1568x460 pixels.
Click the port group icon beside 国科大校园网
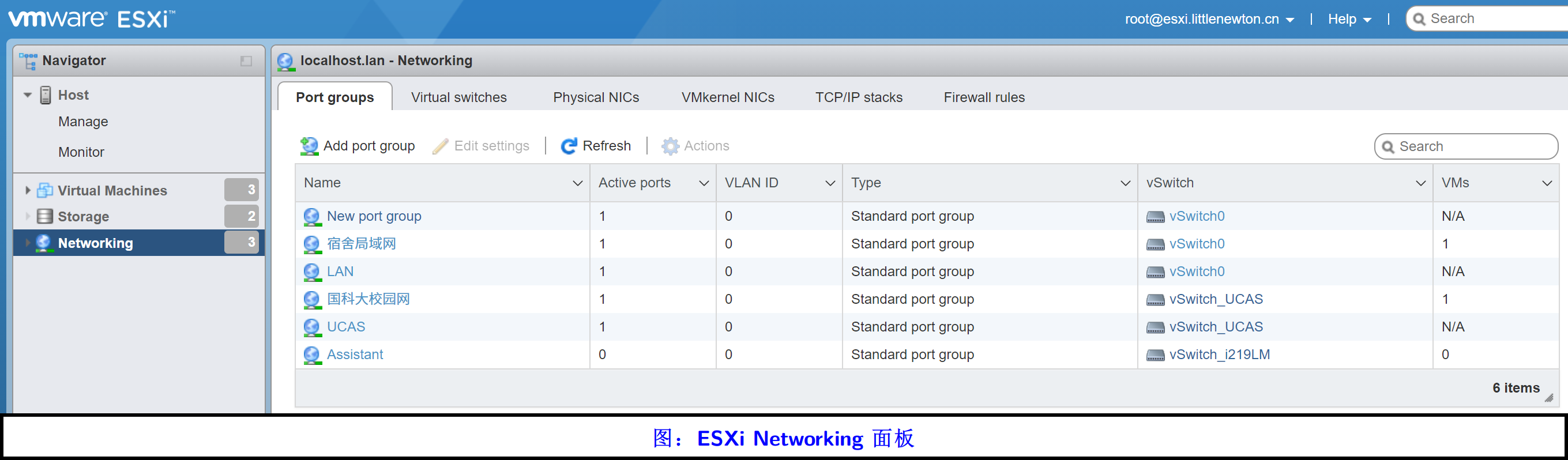tap(312, 299)
